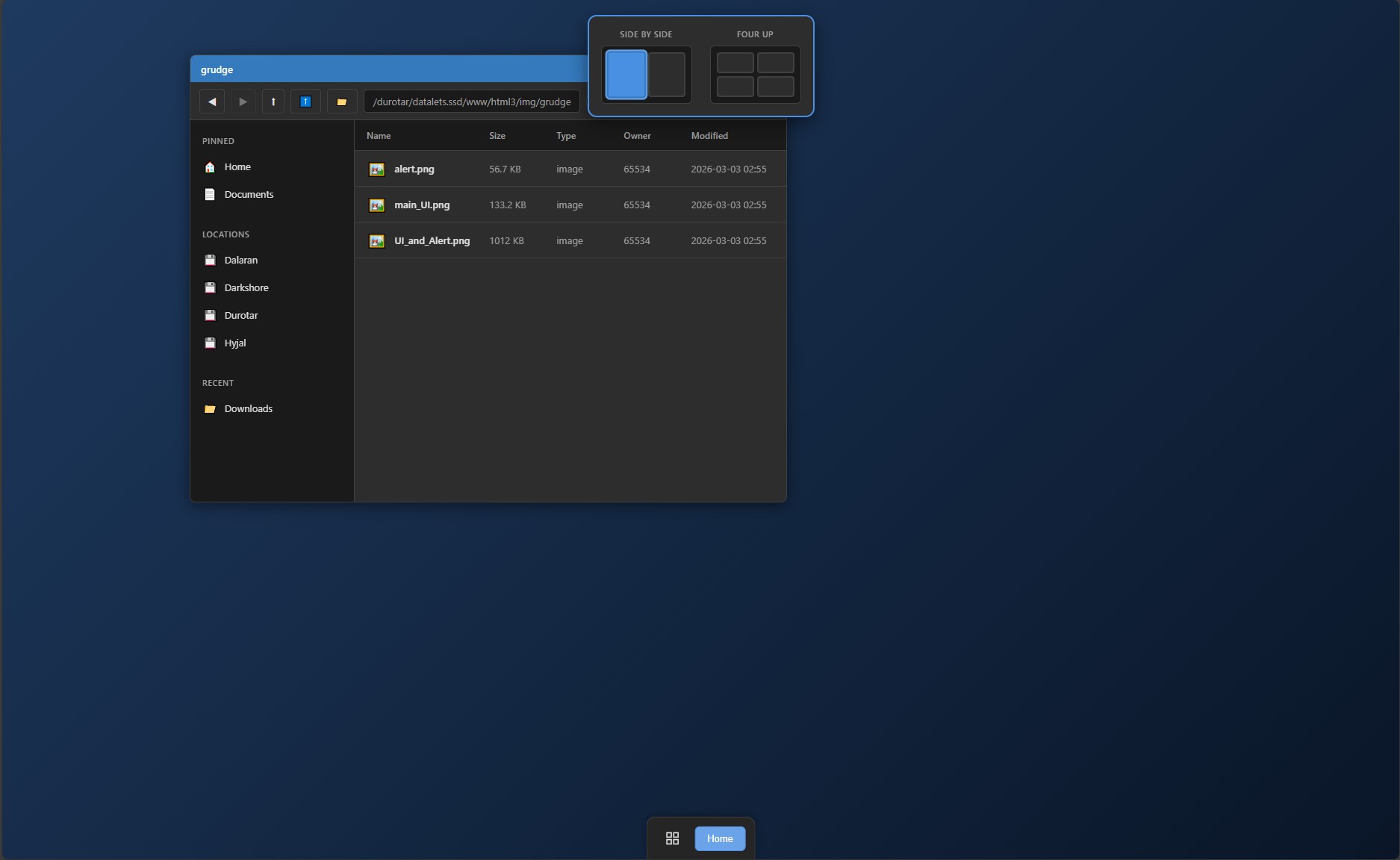Screen dimensions: 1400x860
Task: Snap window to top-left quadrant
Action: click(x=735, y=63)
